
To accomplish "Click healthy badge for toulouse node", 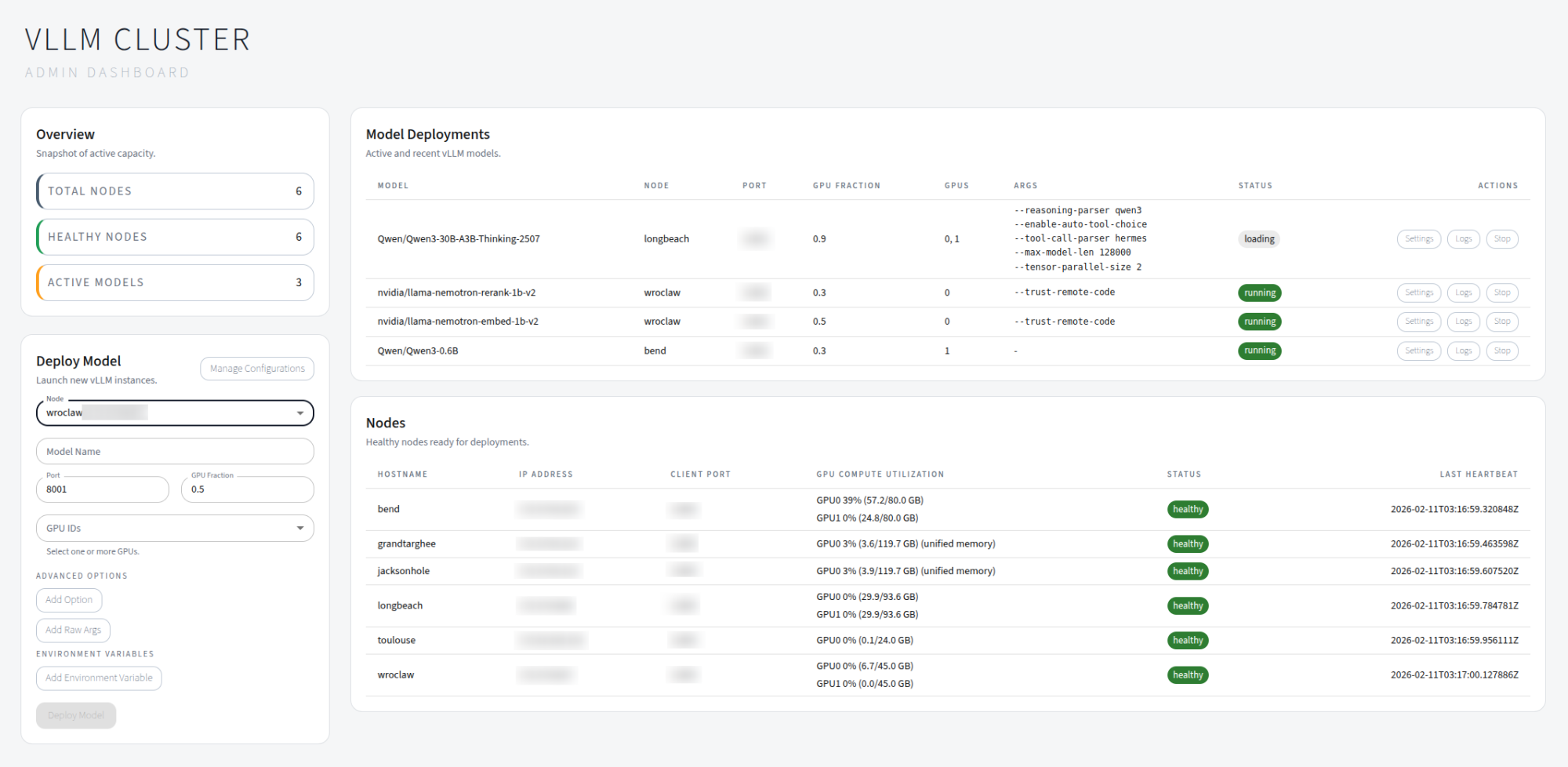I will point(1188,641).
